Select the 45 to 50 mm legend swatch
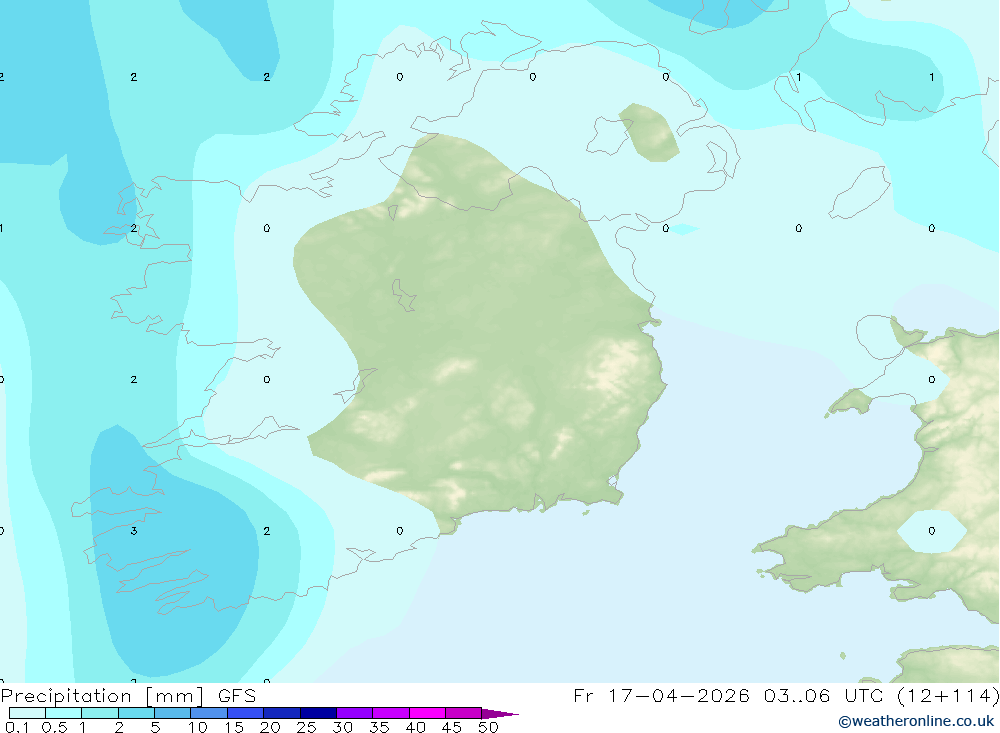 (x=463, y=713)
